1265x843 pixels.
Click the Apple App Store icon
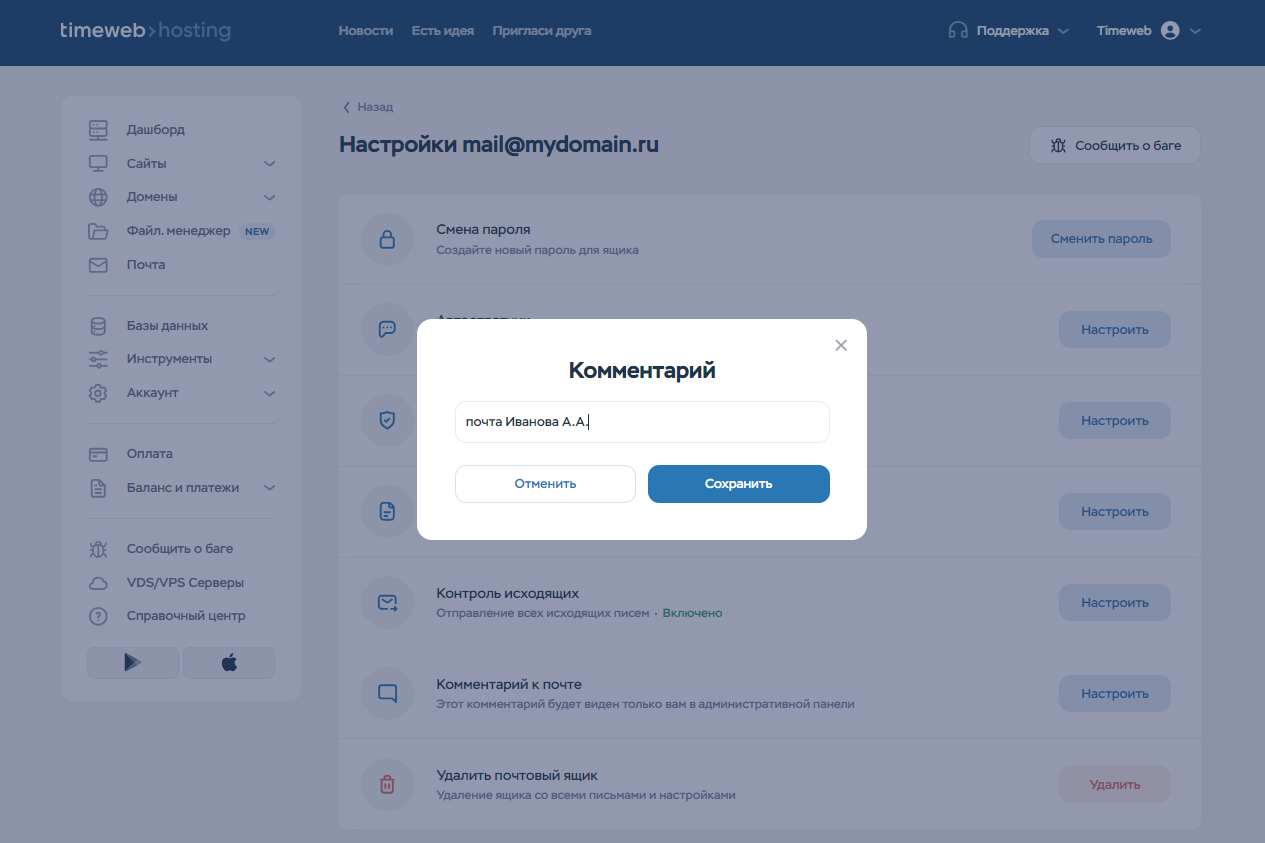[229, 663]
